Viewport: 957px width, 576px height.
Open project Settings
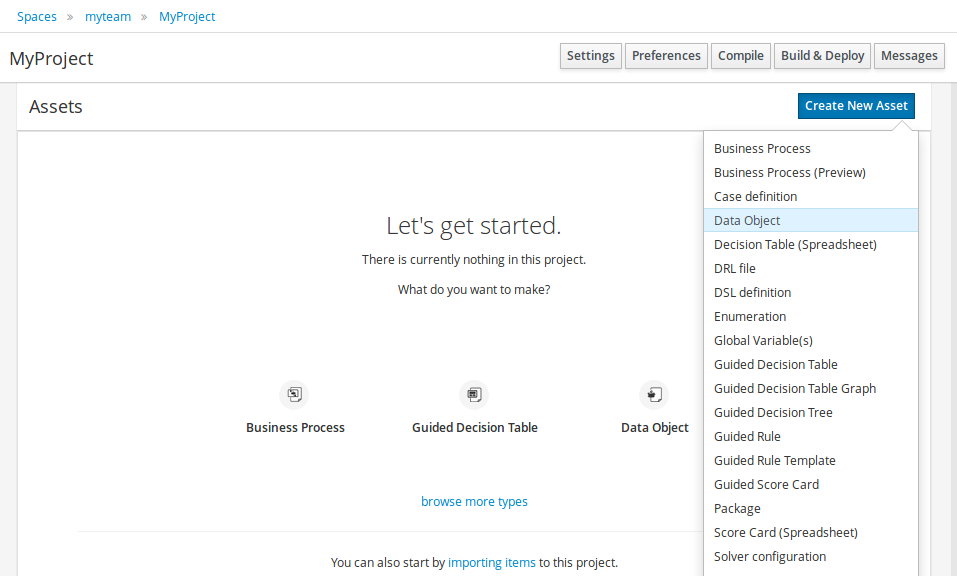[590, 56]
